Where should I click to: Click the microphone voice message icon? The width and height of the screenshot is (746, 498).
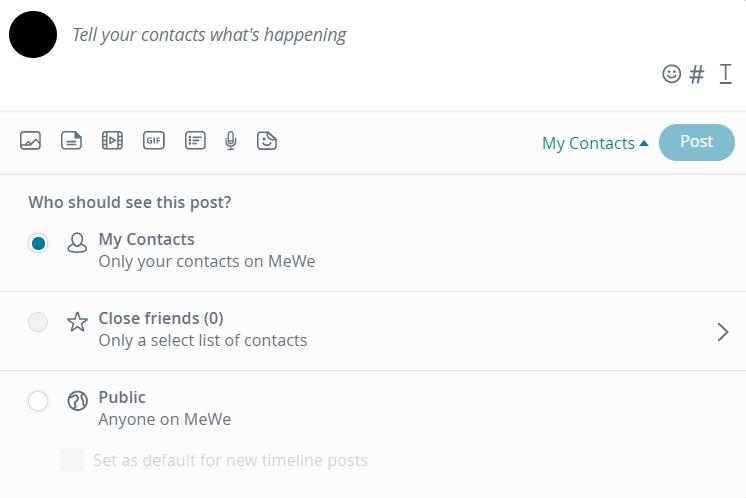[231, 141]
